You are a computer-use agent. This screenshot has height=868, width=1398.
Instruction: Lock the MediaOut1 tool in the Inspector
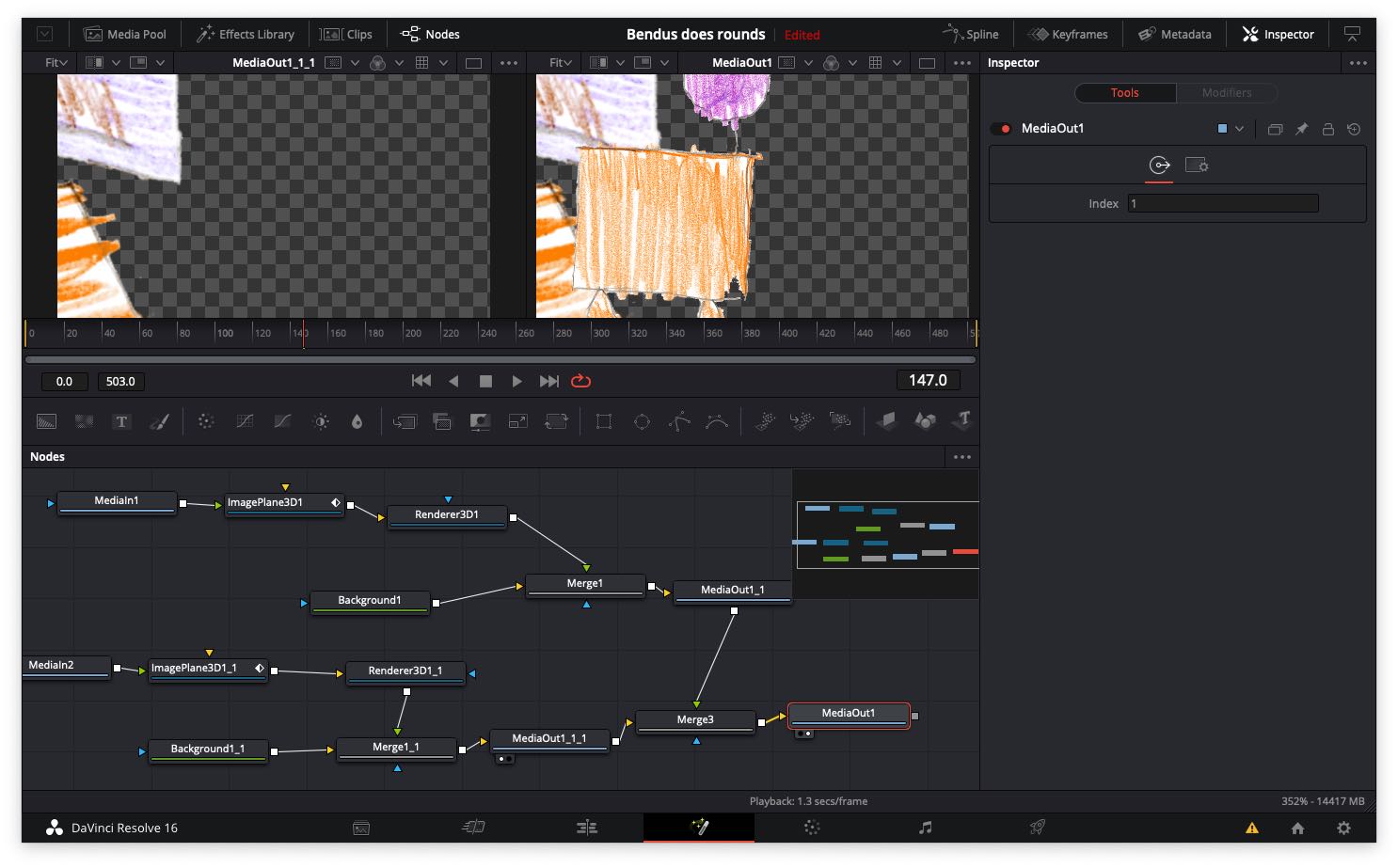pyautogui.click(x=1328, y=129)
